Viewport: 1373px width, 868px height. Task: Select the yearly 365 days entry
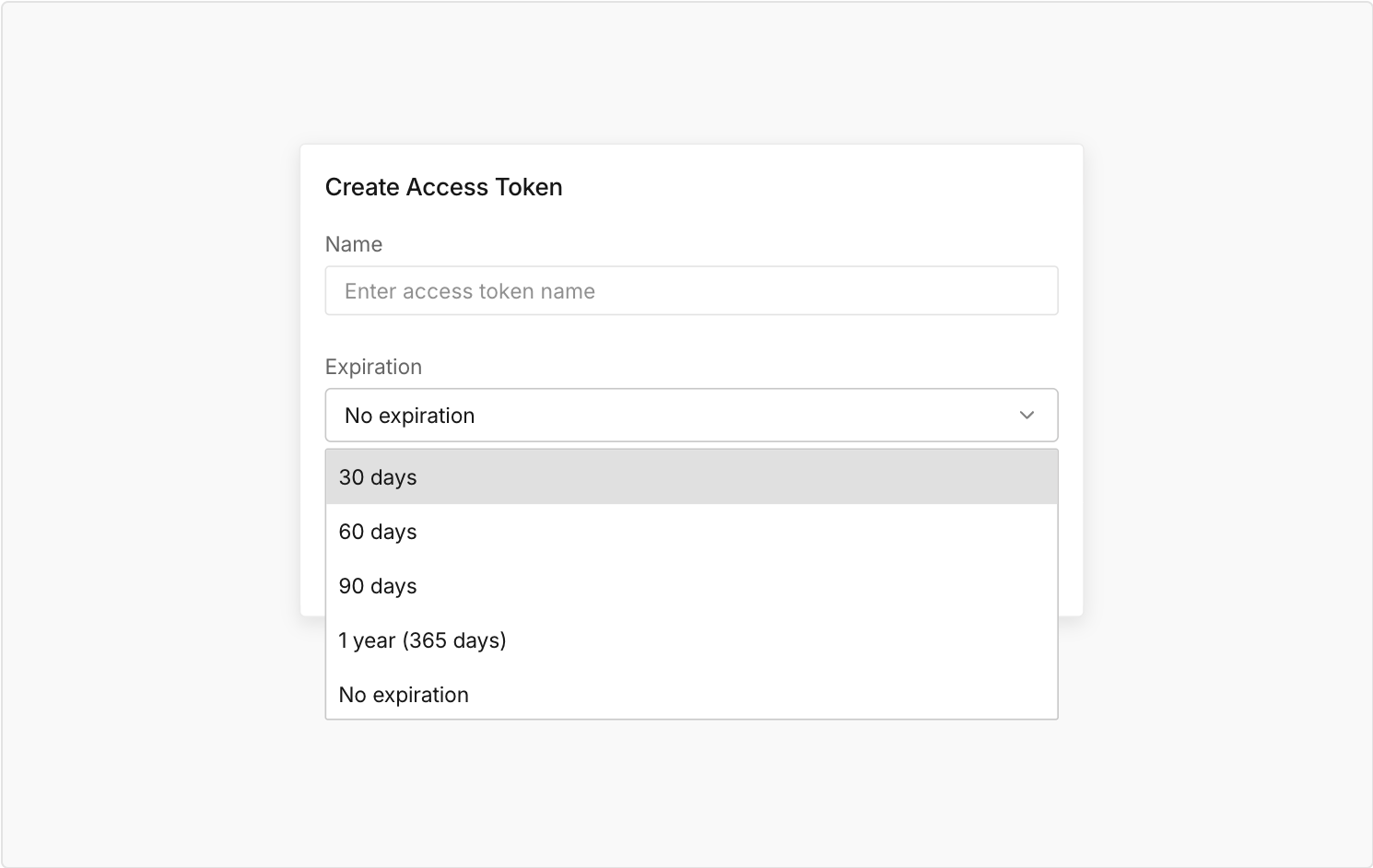click(691, 640)
